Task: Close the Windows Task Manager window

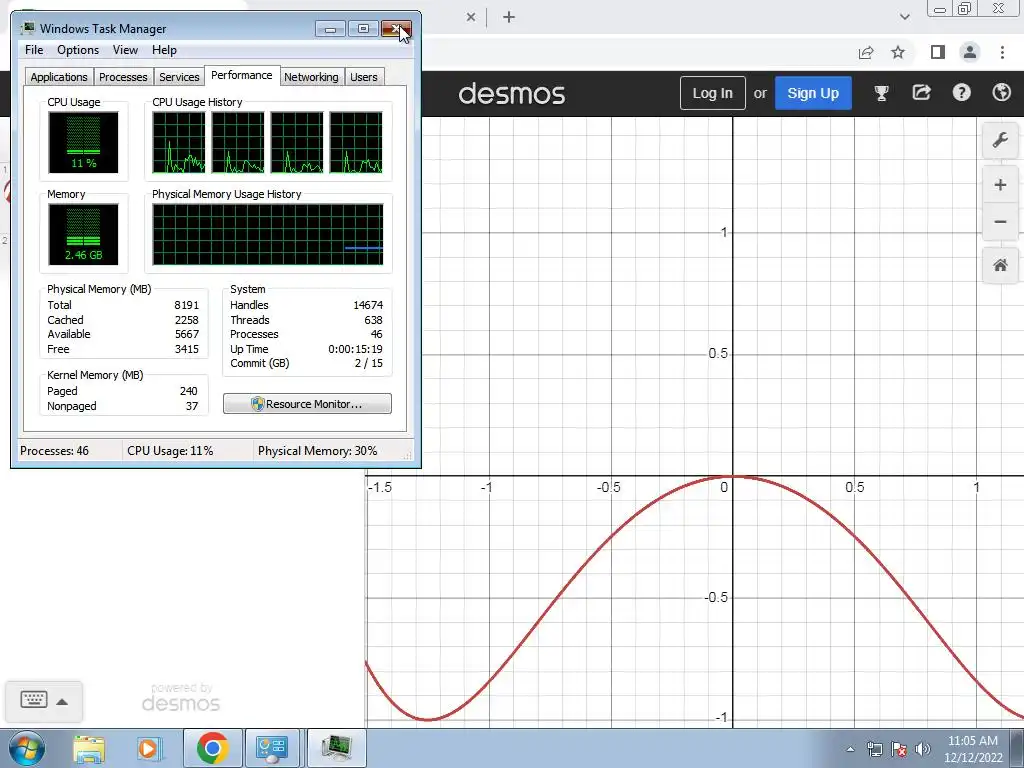Action: [396, 29]
